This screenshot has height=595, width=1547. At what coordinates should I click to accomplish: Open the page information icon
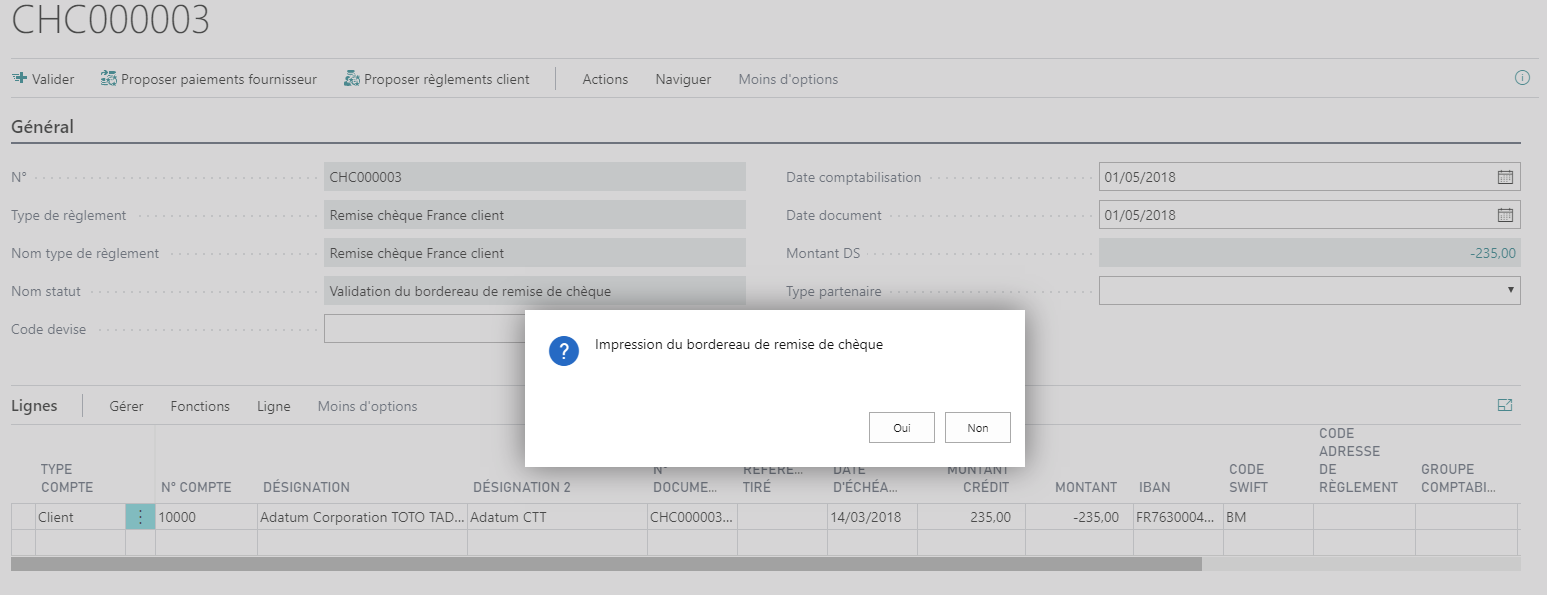click(1522, 78)
